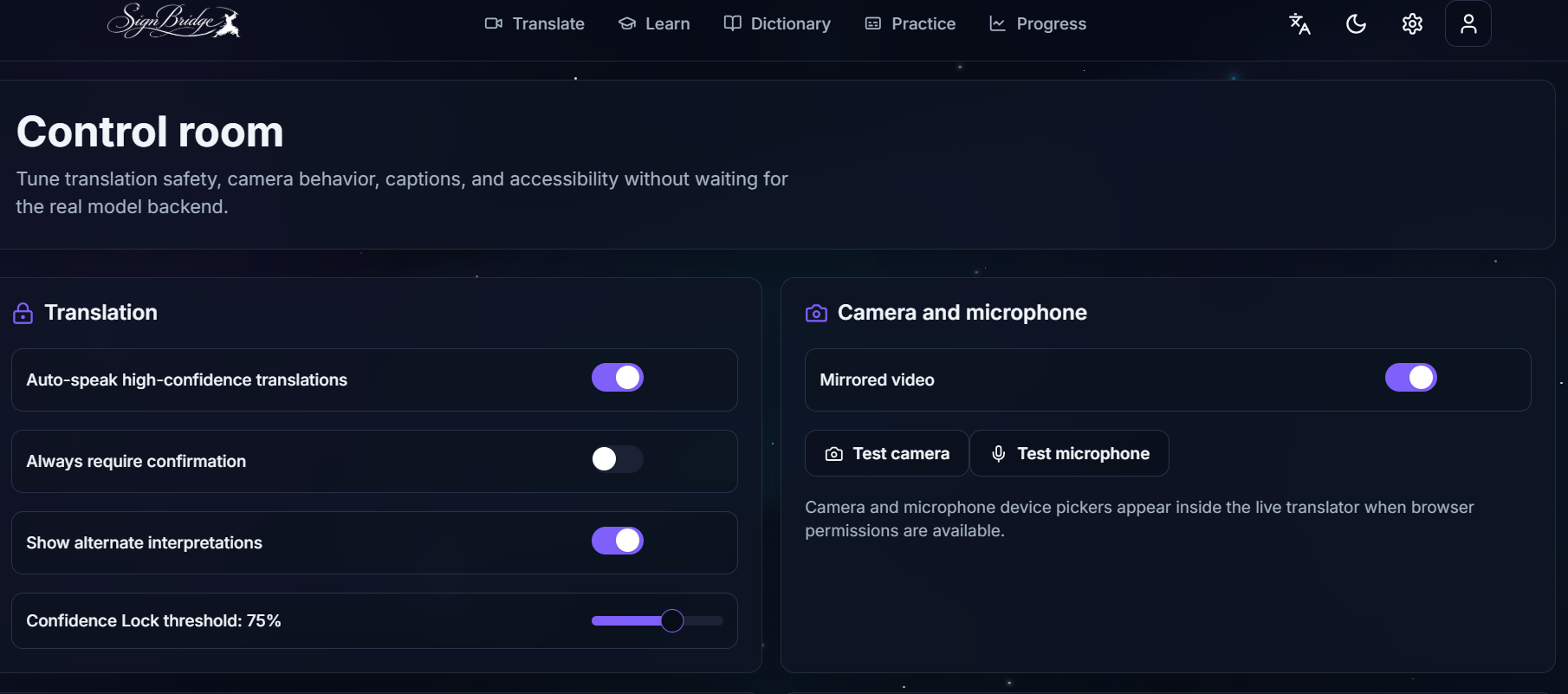Enable Always require confirmation
This screenshot has height=694, width=1568.
(x=618, y=459)
